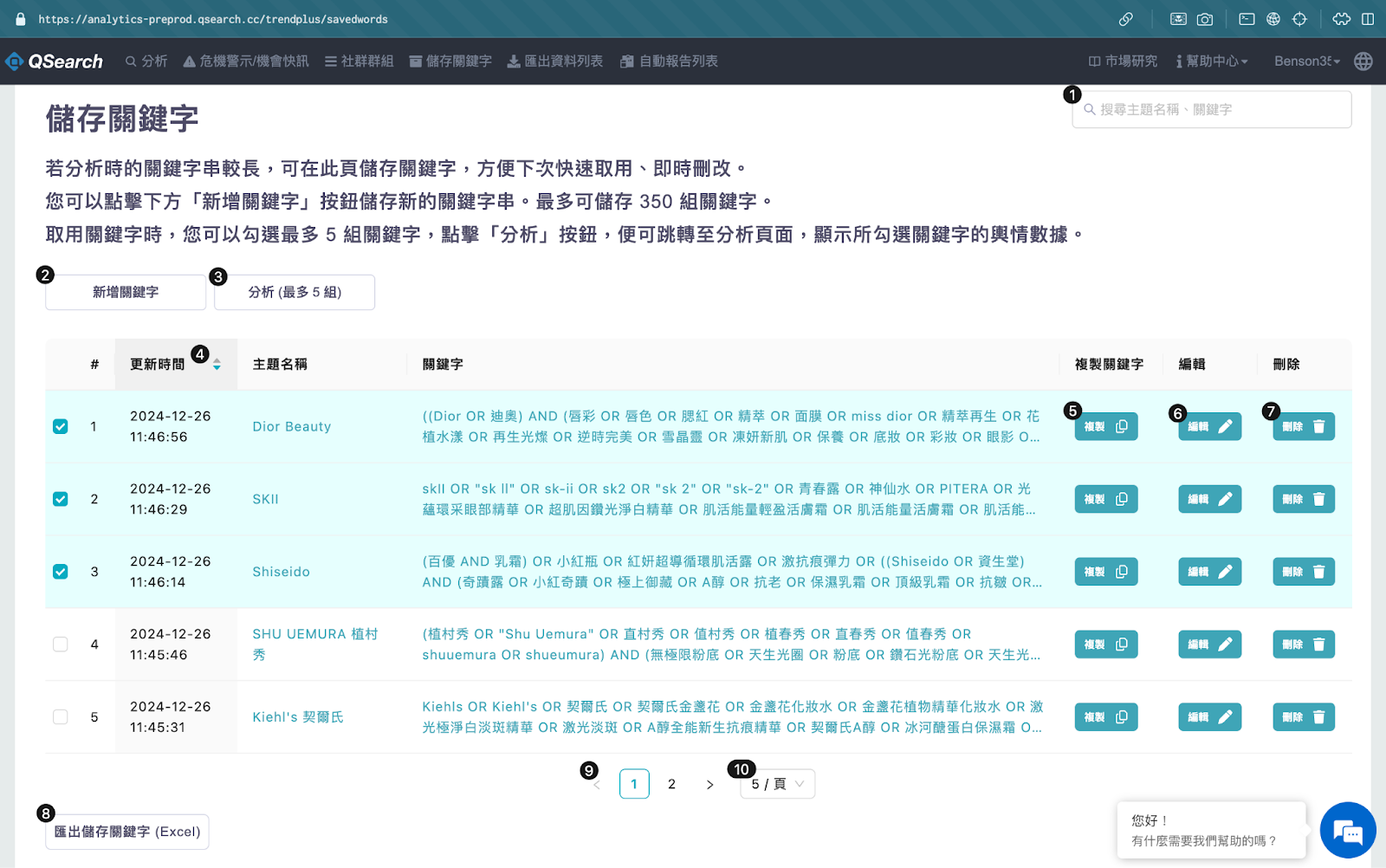
Task: Delete the SKII keyword entry
Action: tap(1304, 499)
